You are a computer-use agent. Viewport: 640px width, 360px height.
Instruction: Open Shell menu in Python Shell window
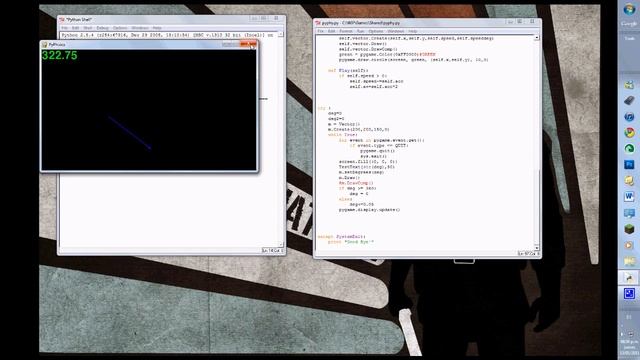pos(88,28)
